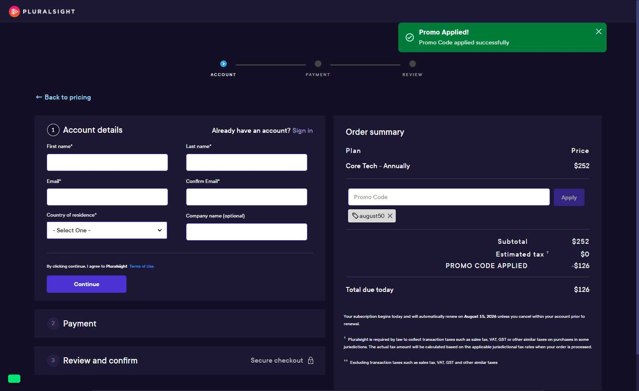This screenshot has width=639, height=391.
Task: Click the step 2 circle beside Payment
Action: coord(53,323)
